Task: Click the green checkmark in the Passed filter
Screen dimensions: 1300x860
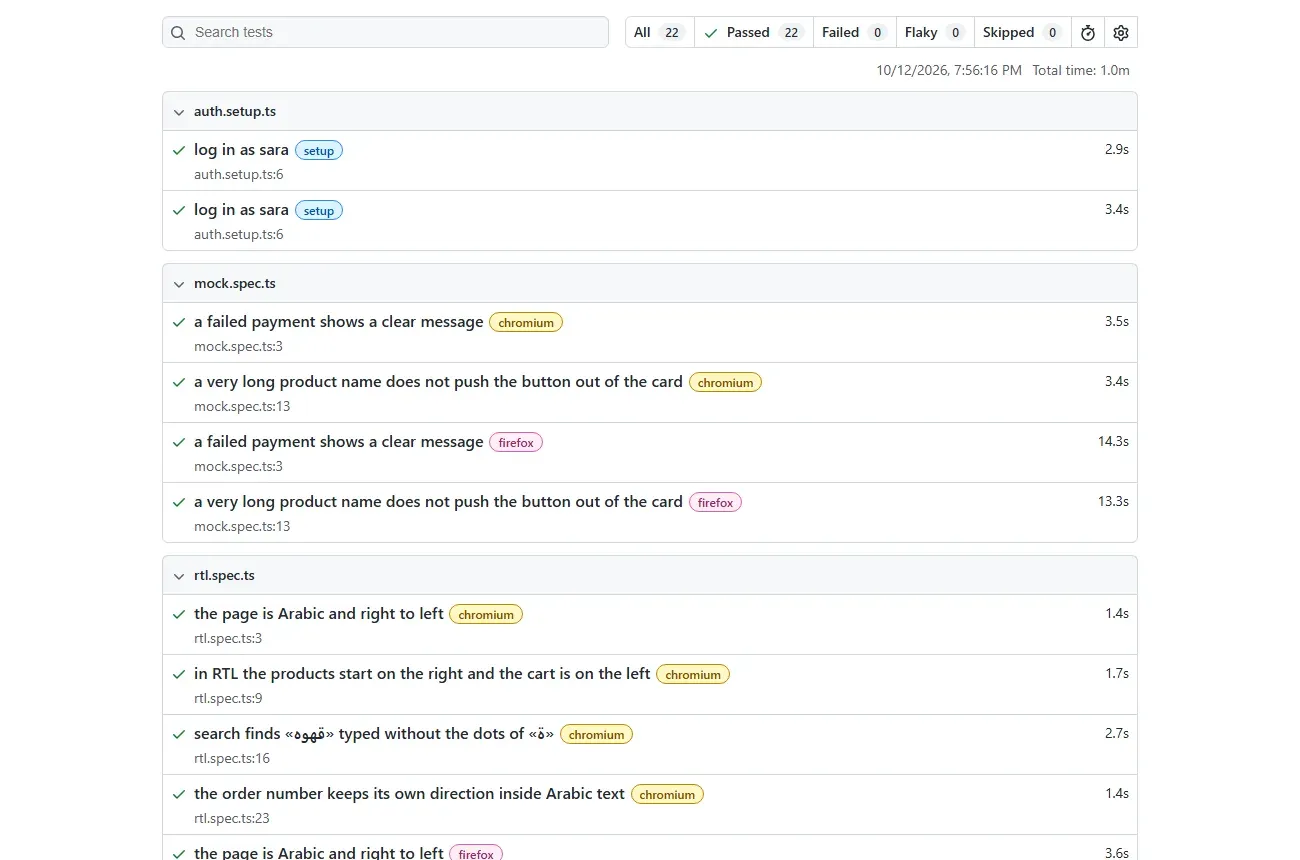Action: [711, 33]
